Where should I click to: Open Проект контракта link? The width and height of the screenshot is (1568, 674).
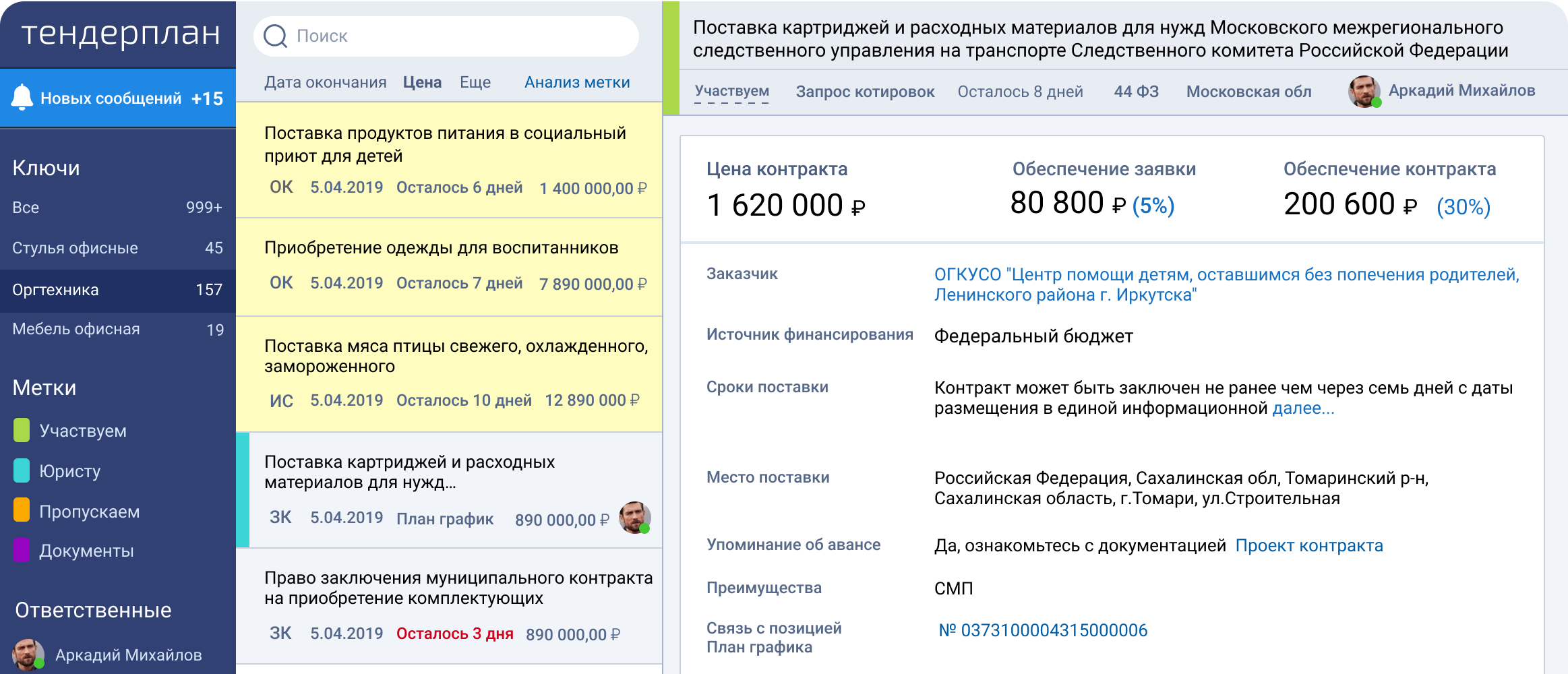[x=1309, y=545]
